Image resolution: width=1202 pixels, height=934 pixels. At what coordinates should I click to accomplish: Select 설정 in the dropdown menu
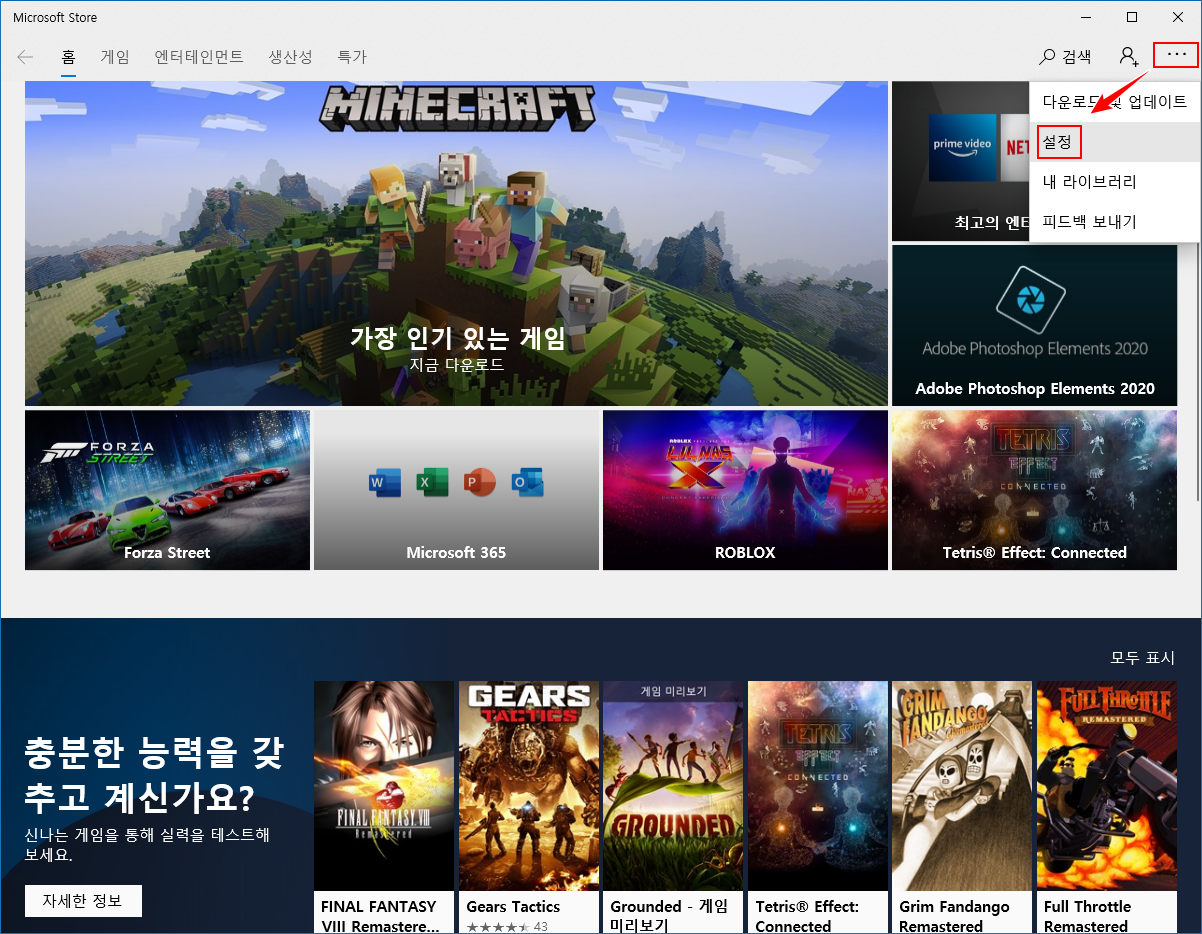tap(1115, 142)
